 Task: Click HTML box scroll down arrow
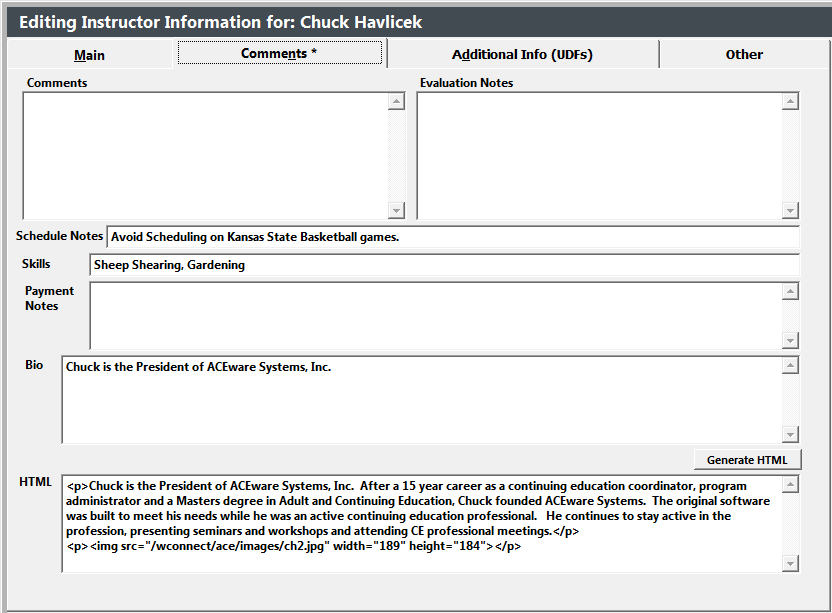(x=790, y=564)
